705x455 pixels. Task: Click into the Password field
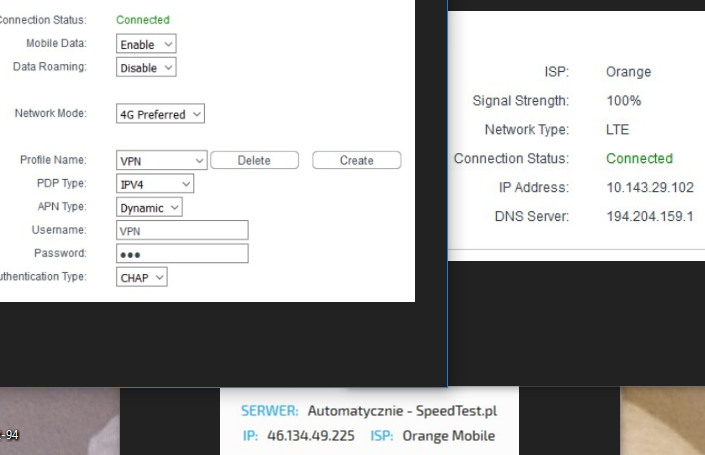[x=181, y=254]
